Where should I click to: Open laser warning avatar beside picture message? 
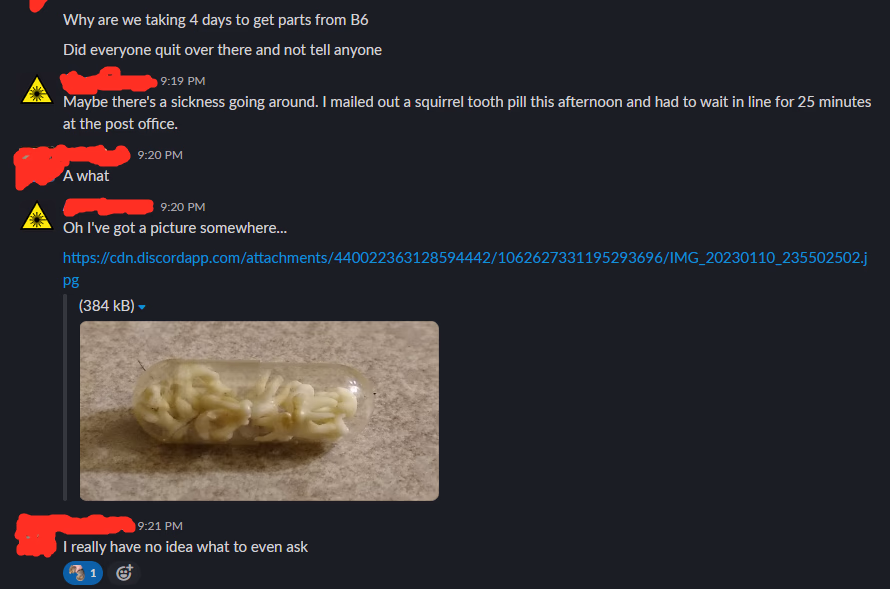point(37,216)
